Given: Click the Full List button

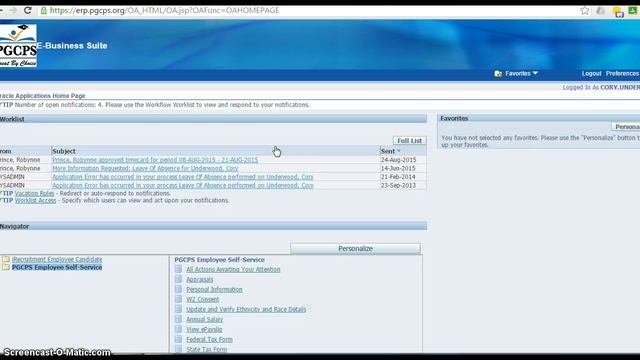Looking at the screenshot, I should (409, 140).
